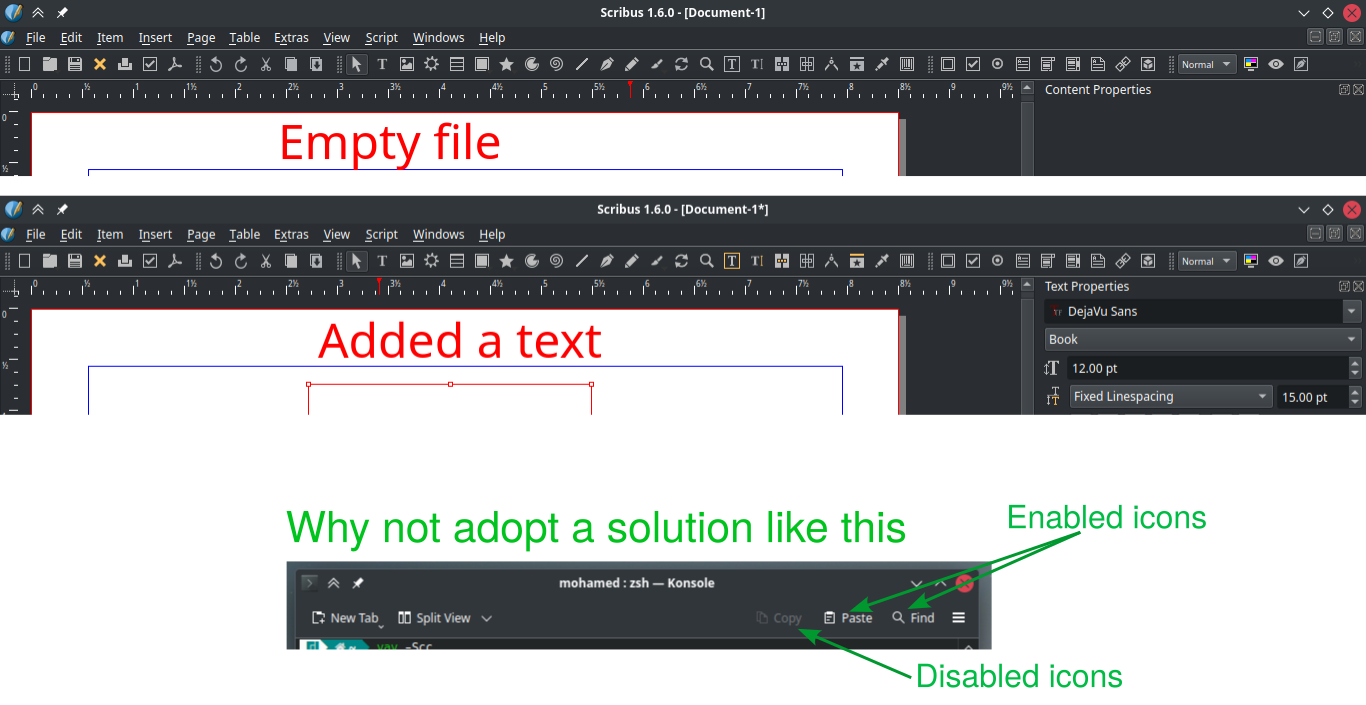Viewport: 1366px width, 705px height.
Task: Pick the Spiral tool in the lower toolbar
Action: tap(557, 261)
